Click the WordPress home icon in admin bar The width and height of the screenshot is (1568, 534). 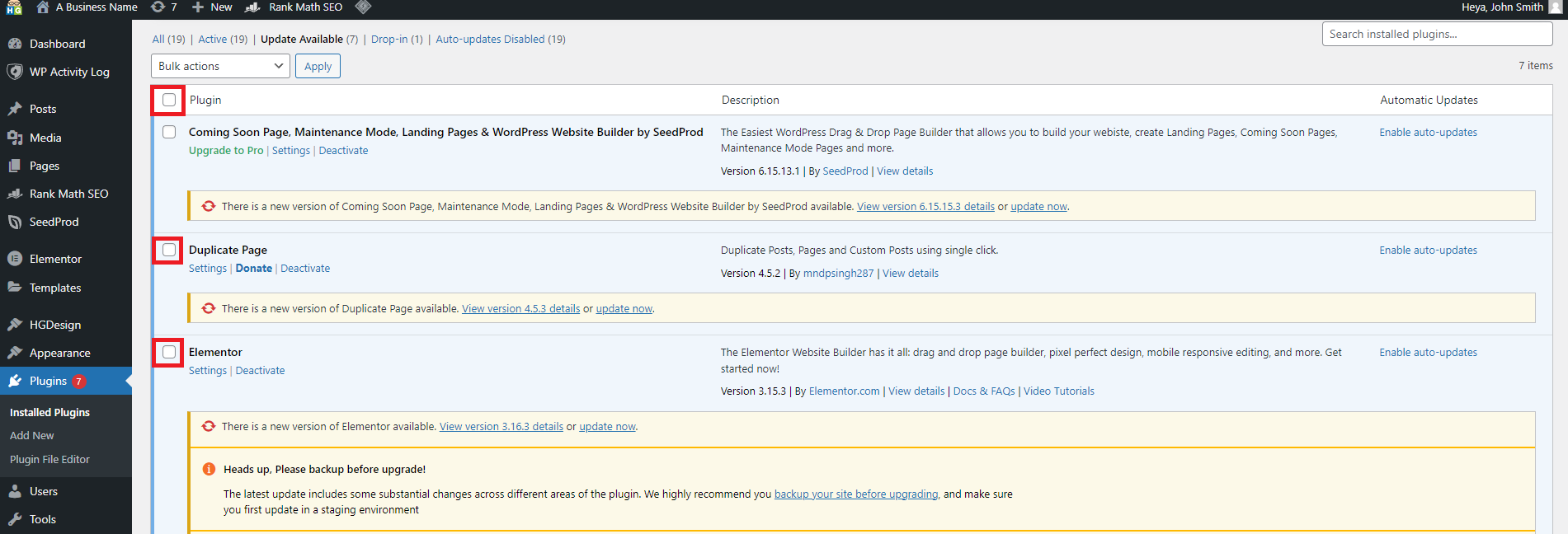point(43,7)
